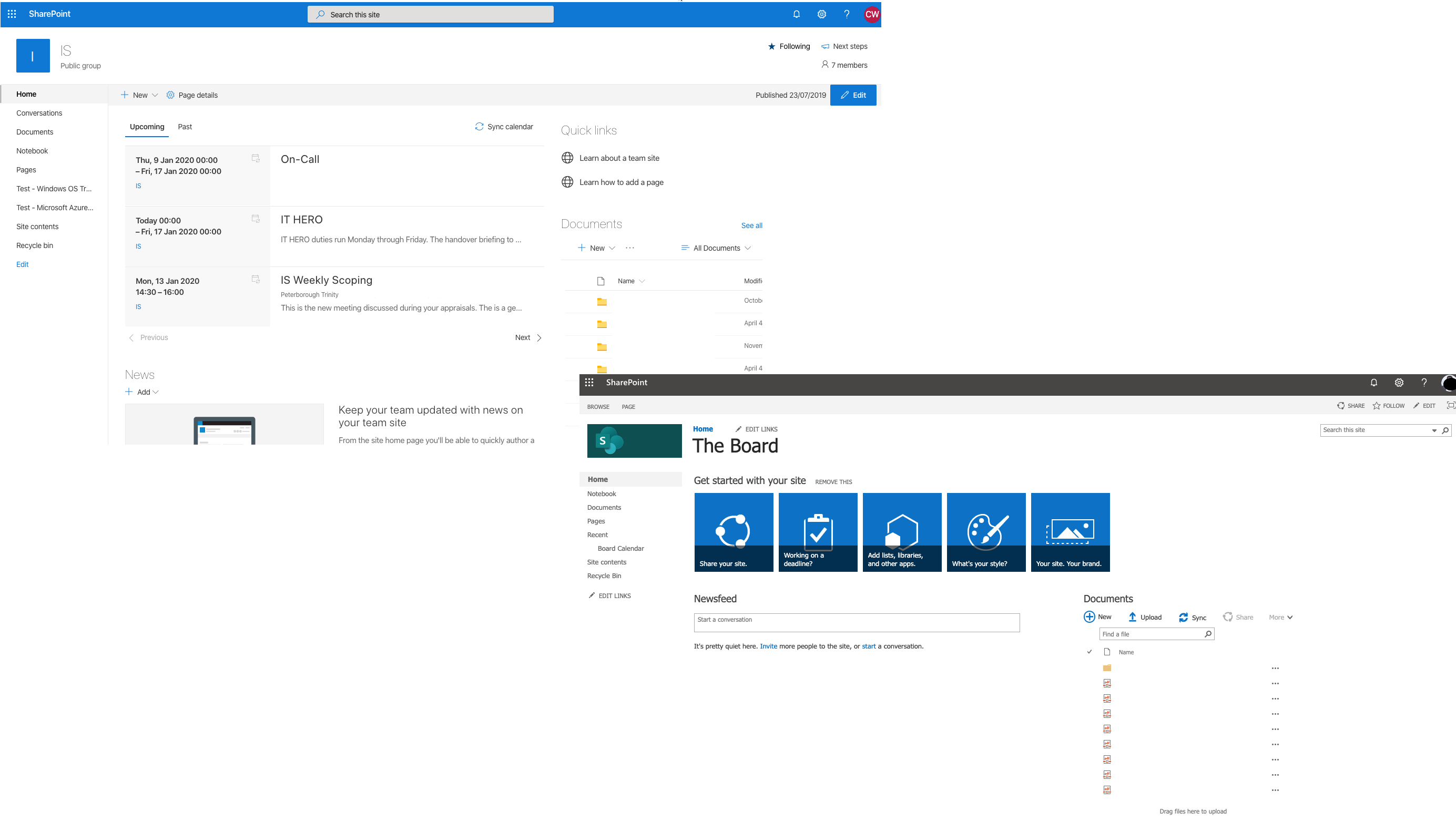Click the CW user avatar

click(871, 14)
